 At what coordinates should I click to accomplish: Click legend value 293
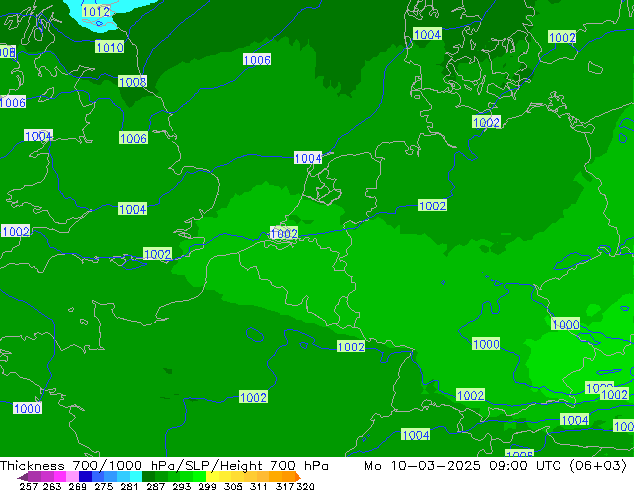(x=182, y=486)
